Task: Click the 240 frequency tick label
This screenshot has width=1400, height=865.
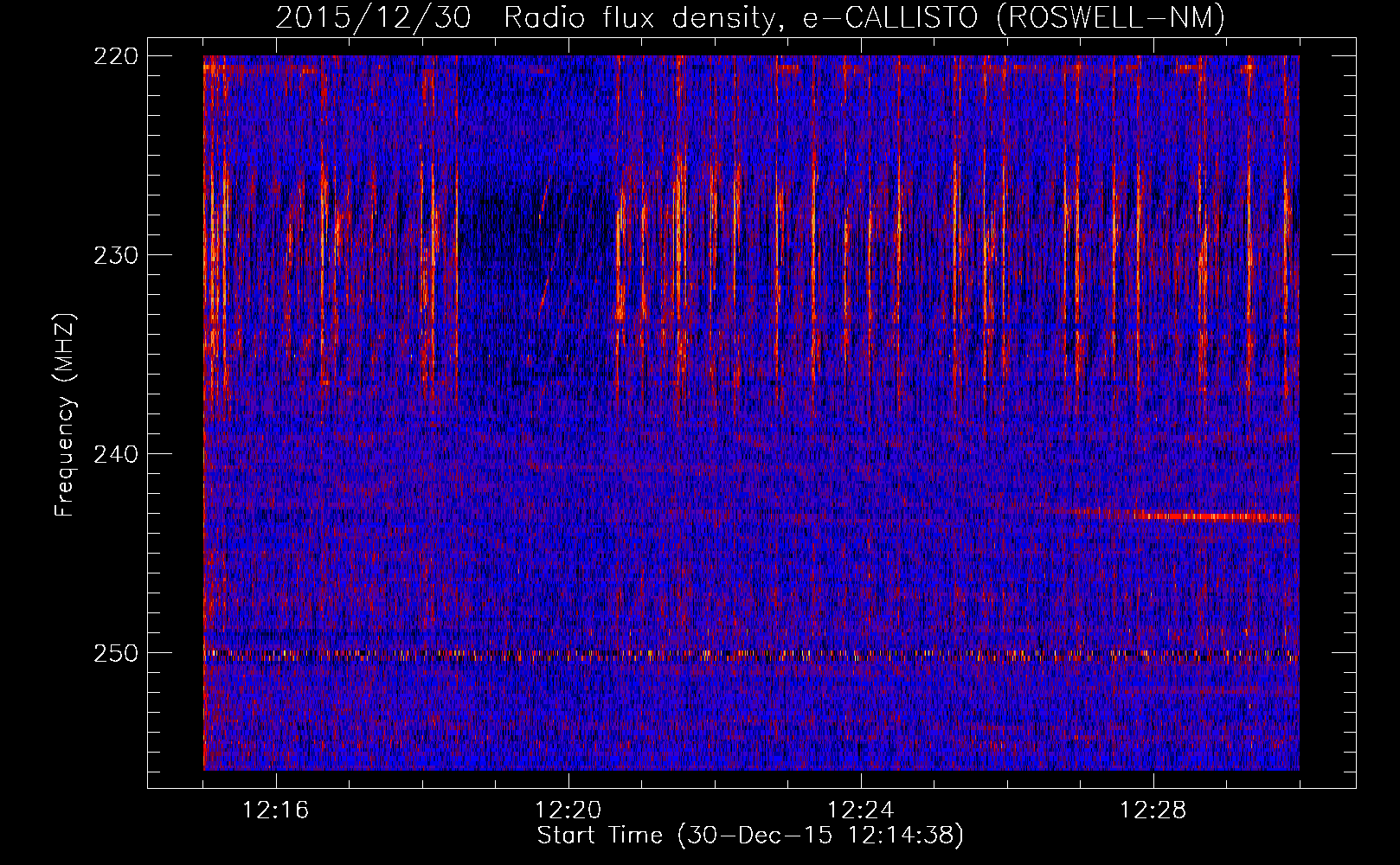Action: pos(115,454)
